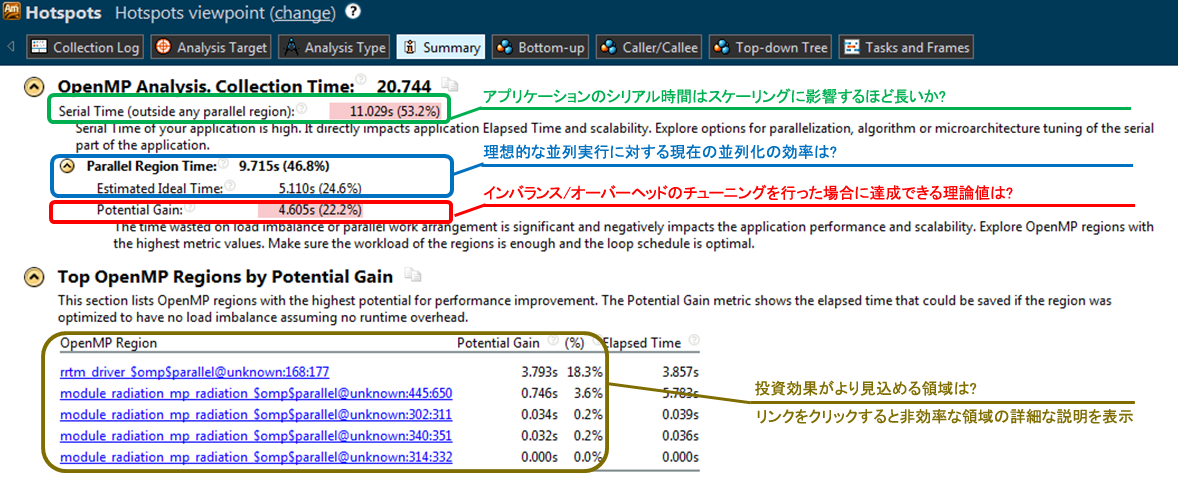This screenshot has height=483, width=1178.
Task: Open the Collection Log tab
Action: point(86,47)
